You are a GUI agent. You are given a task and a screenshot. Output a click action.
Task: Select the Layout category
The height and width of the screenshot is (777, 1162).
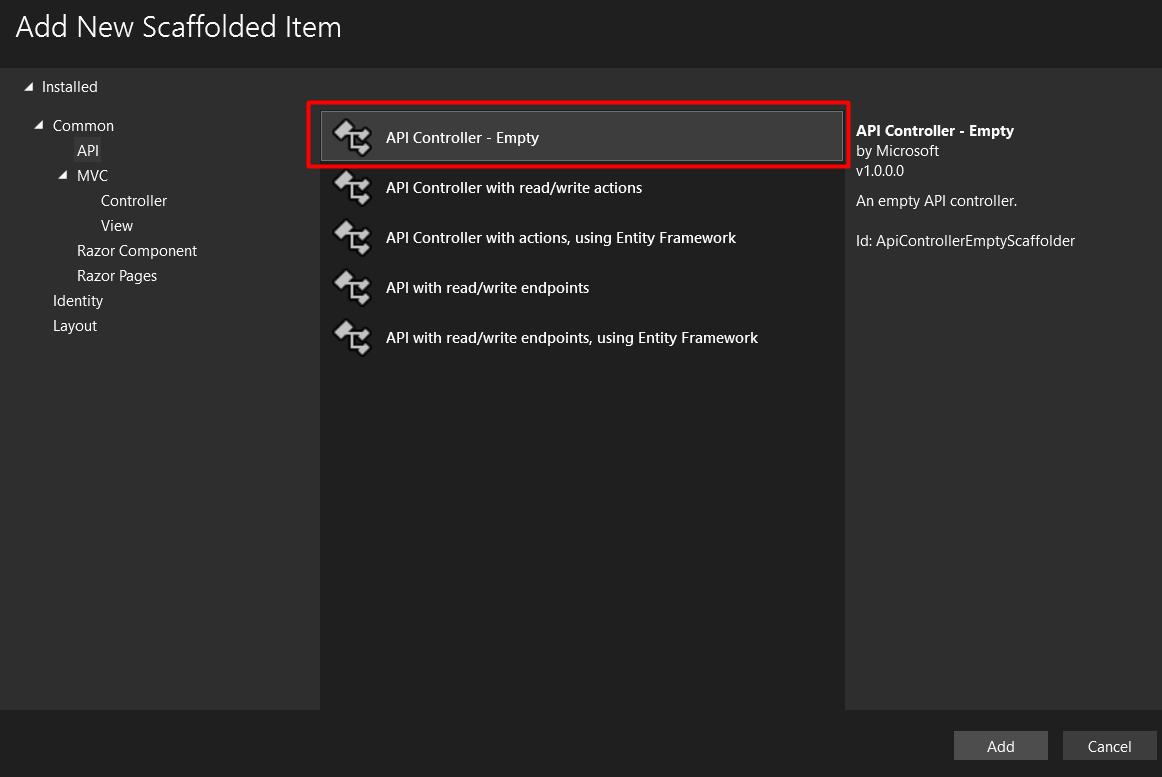(x=75, y=325)
